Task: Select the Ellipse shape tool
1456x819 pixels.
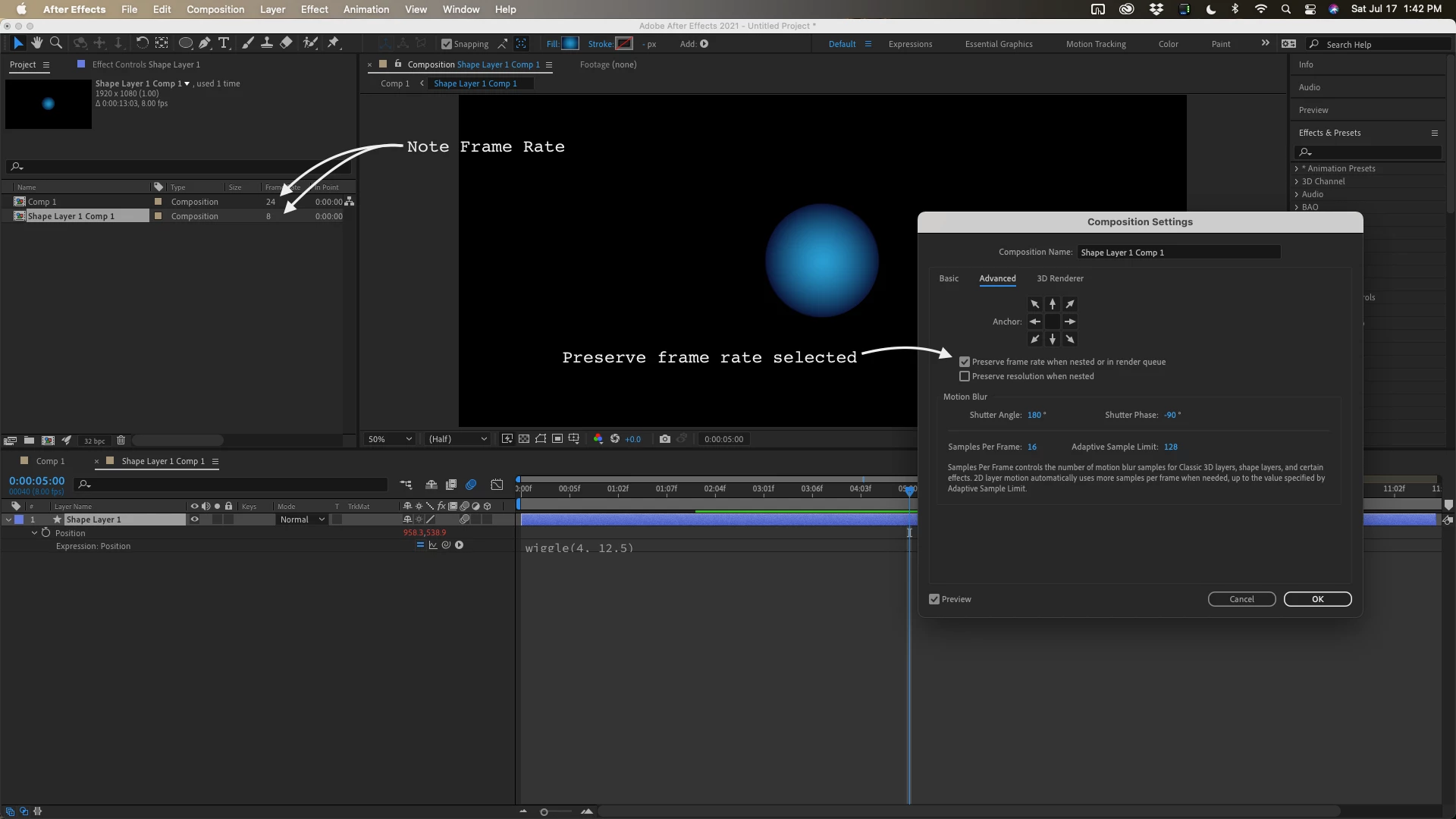Action: click(x=185, y=43)
